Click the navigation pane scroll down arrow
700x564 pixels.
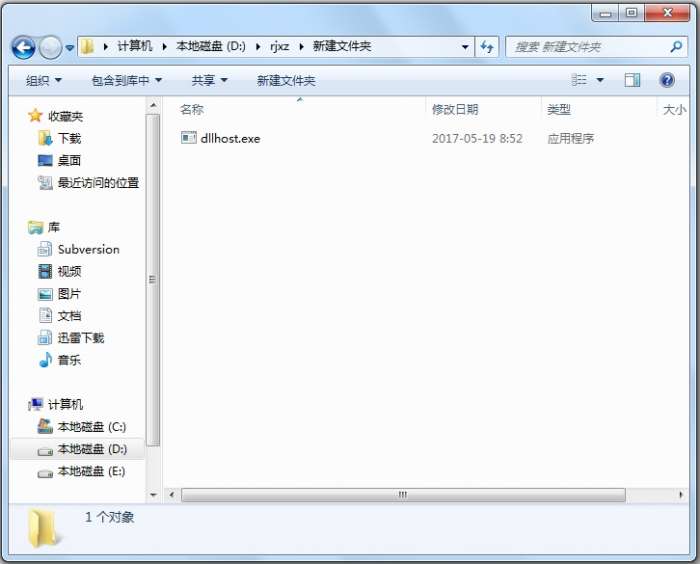[x=153, y=495]
